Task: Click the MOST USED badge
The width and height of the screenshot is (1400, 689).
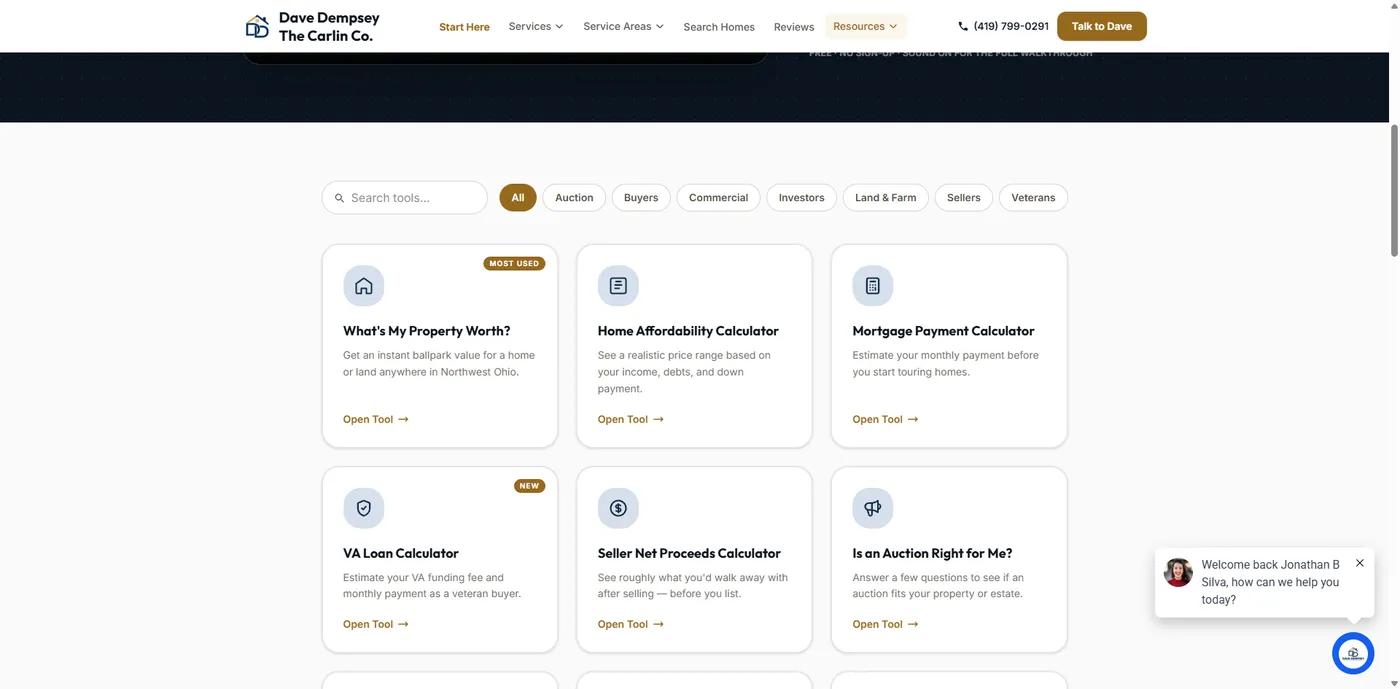Action: point(514,264)
